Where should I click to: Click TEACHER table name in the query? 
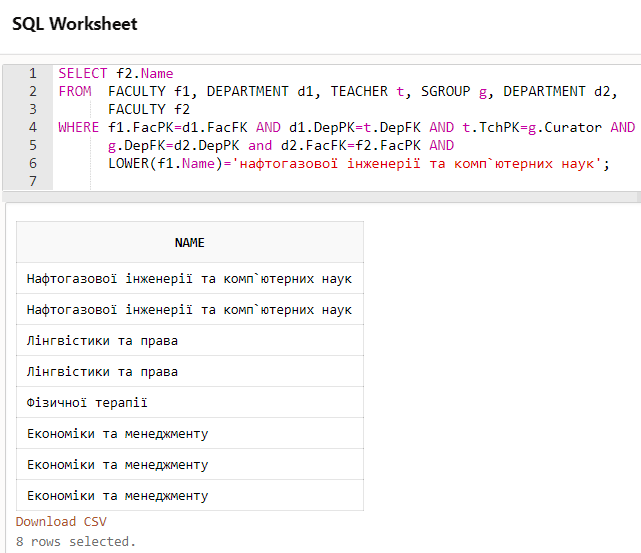pyautogui.click(x=359, y=91)
